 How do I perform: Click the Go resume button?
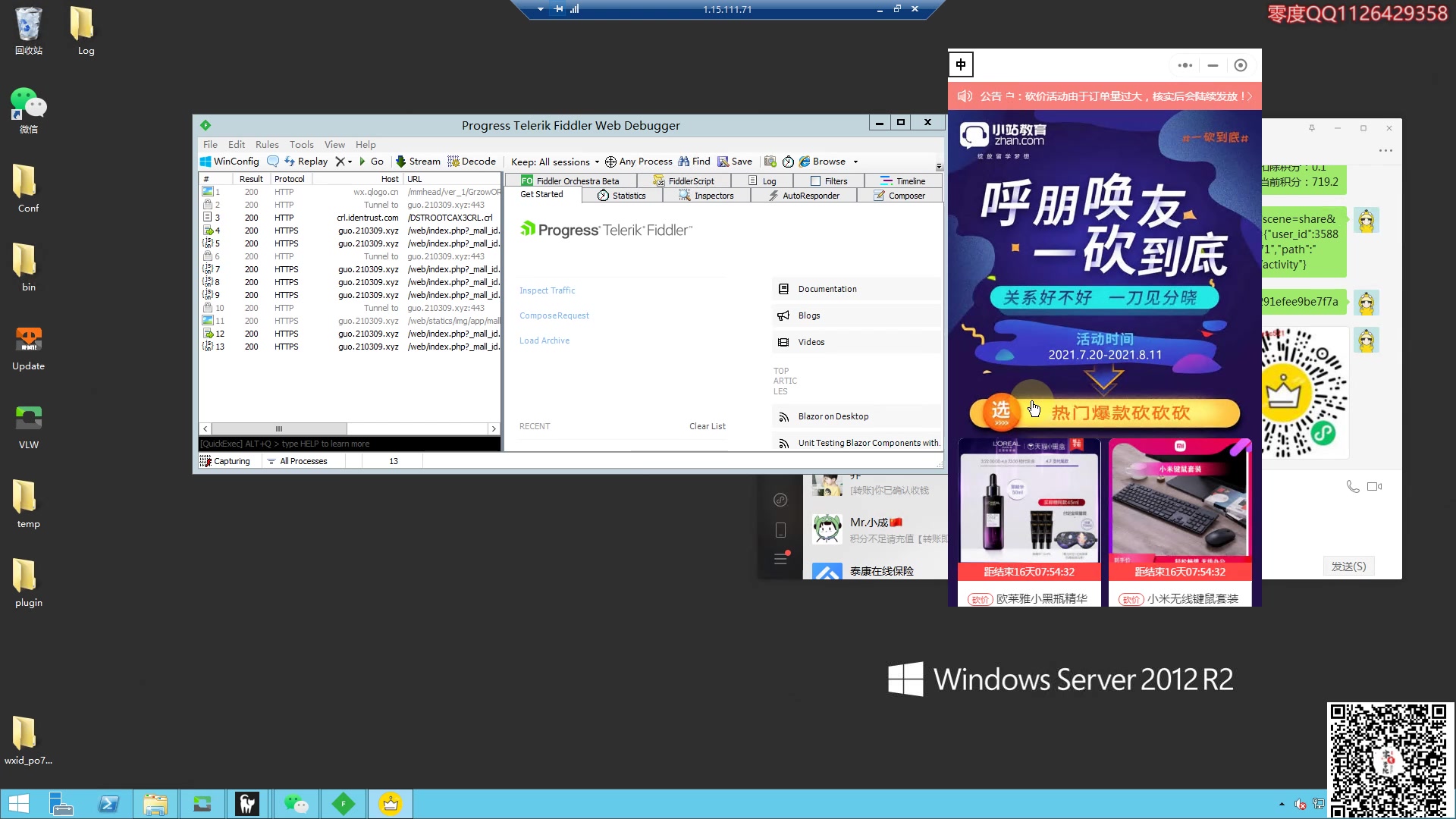372,162
